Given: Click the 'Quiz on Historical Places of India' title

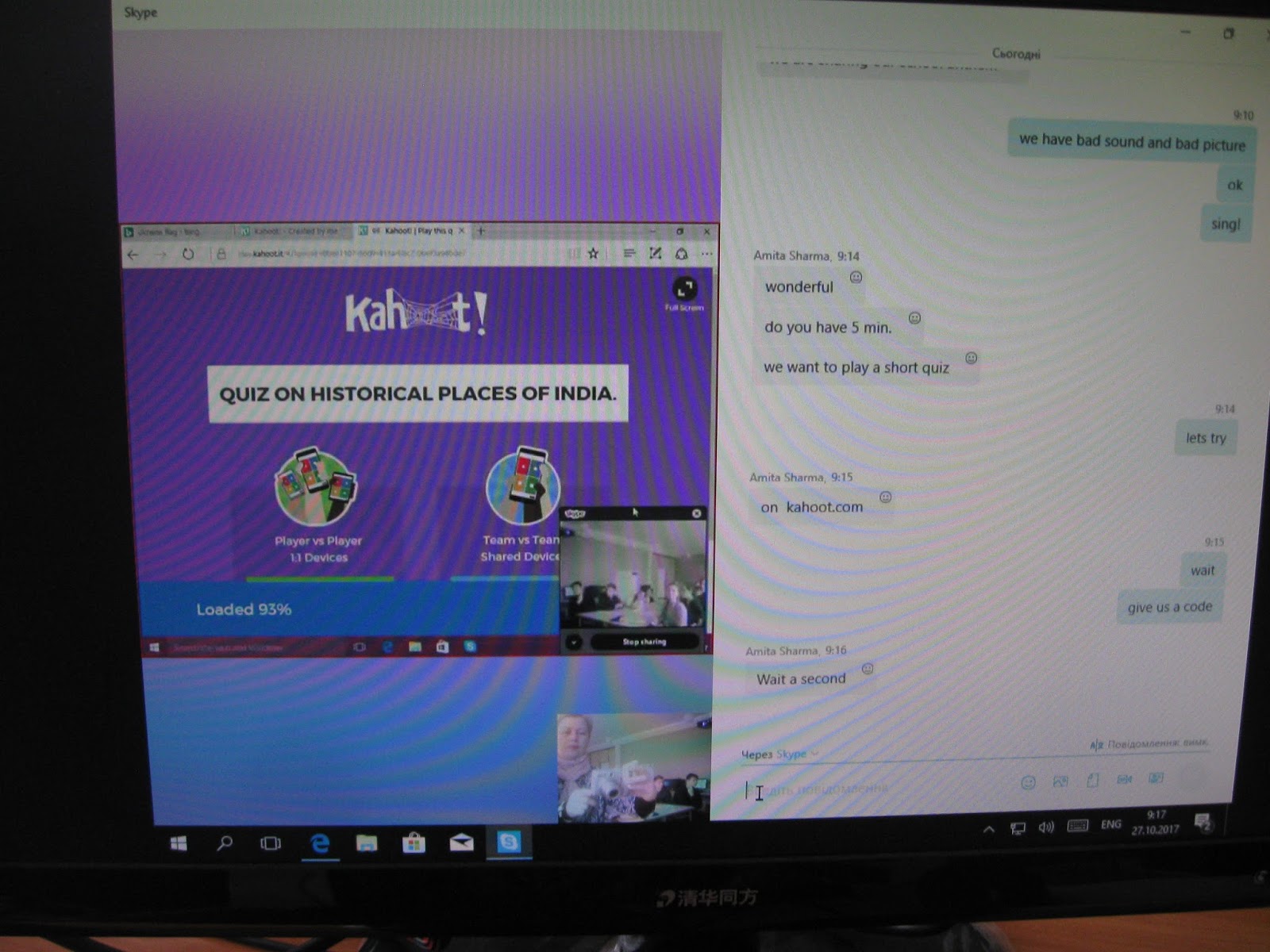Looking at the screenshot, I should click(x=418, y=393).
